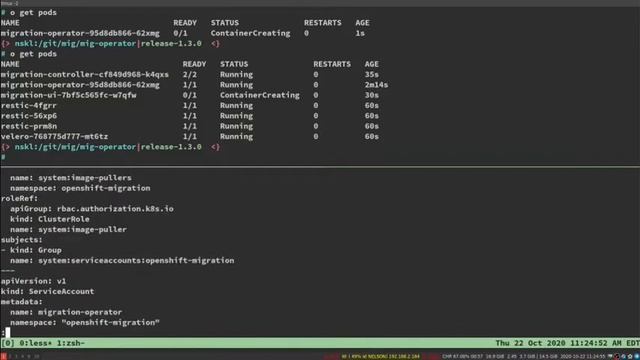The height and width of the screenshot is (360, 640).
Task: Click the less prompt cursor block
Action: [8, 333]
